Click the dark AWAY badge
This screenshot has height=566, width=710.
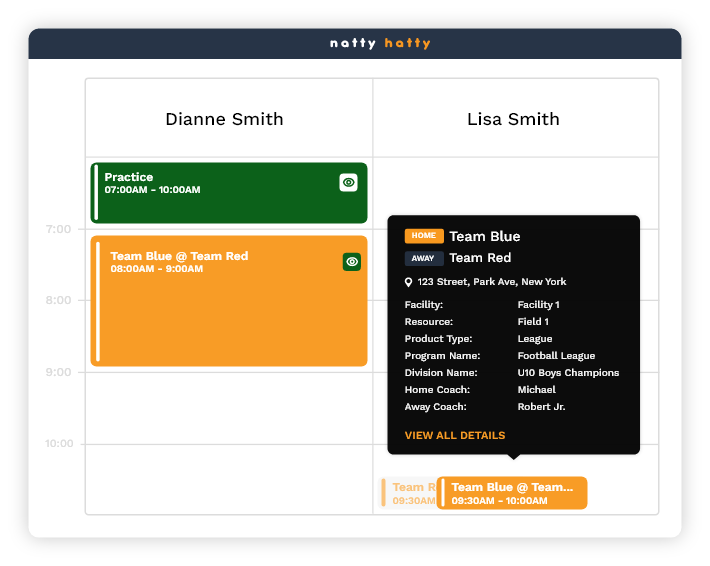(424, 258)
